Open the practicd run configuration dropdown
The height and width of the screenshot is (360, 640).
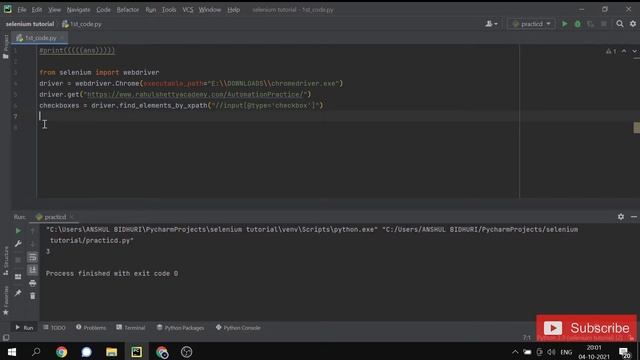(531, 24)
